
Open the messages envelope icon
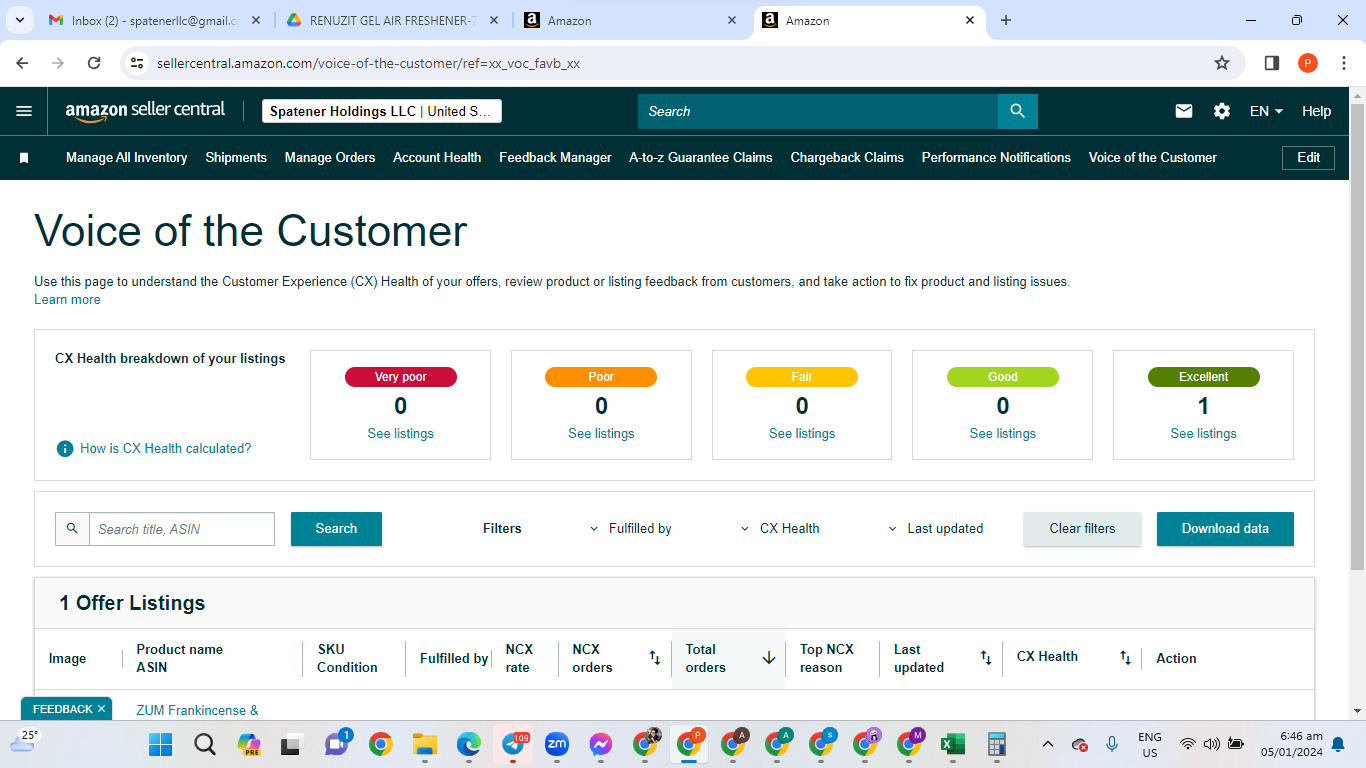tap(1184, 111)
